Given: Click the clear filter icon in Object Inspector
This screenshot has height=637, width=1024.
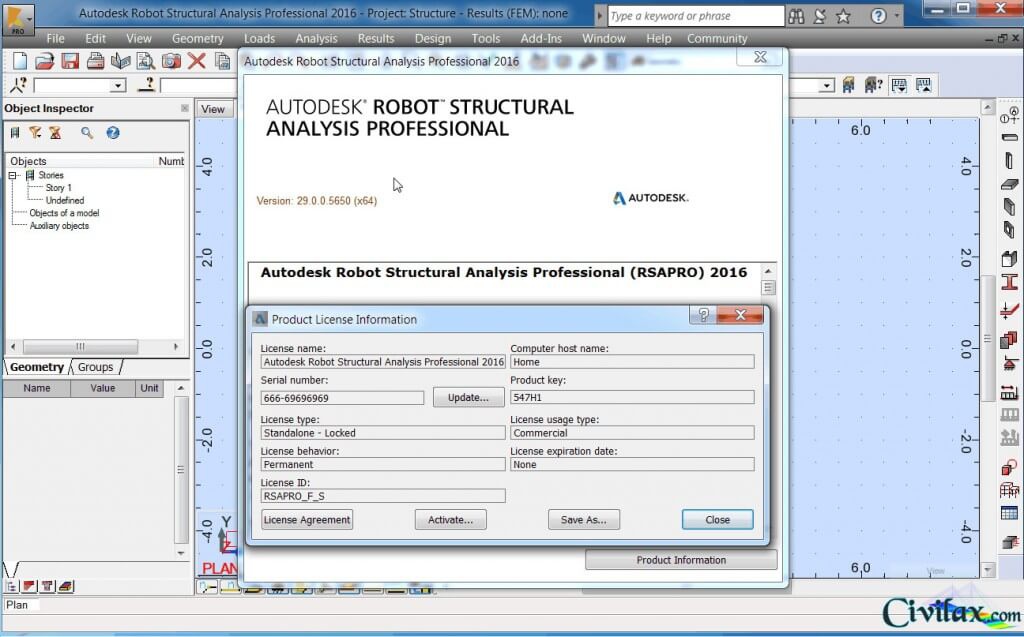Looking at the screenshot, I should click(x=56, y=133).
